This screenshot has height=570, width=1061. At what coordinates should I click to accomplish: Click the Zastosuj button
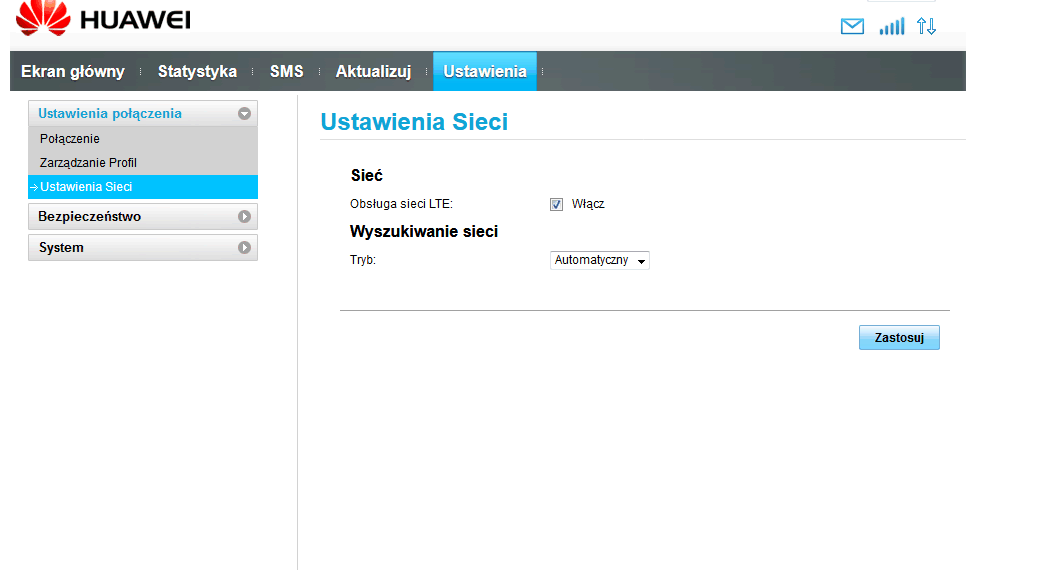point(899,337)
